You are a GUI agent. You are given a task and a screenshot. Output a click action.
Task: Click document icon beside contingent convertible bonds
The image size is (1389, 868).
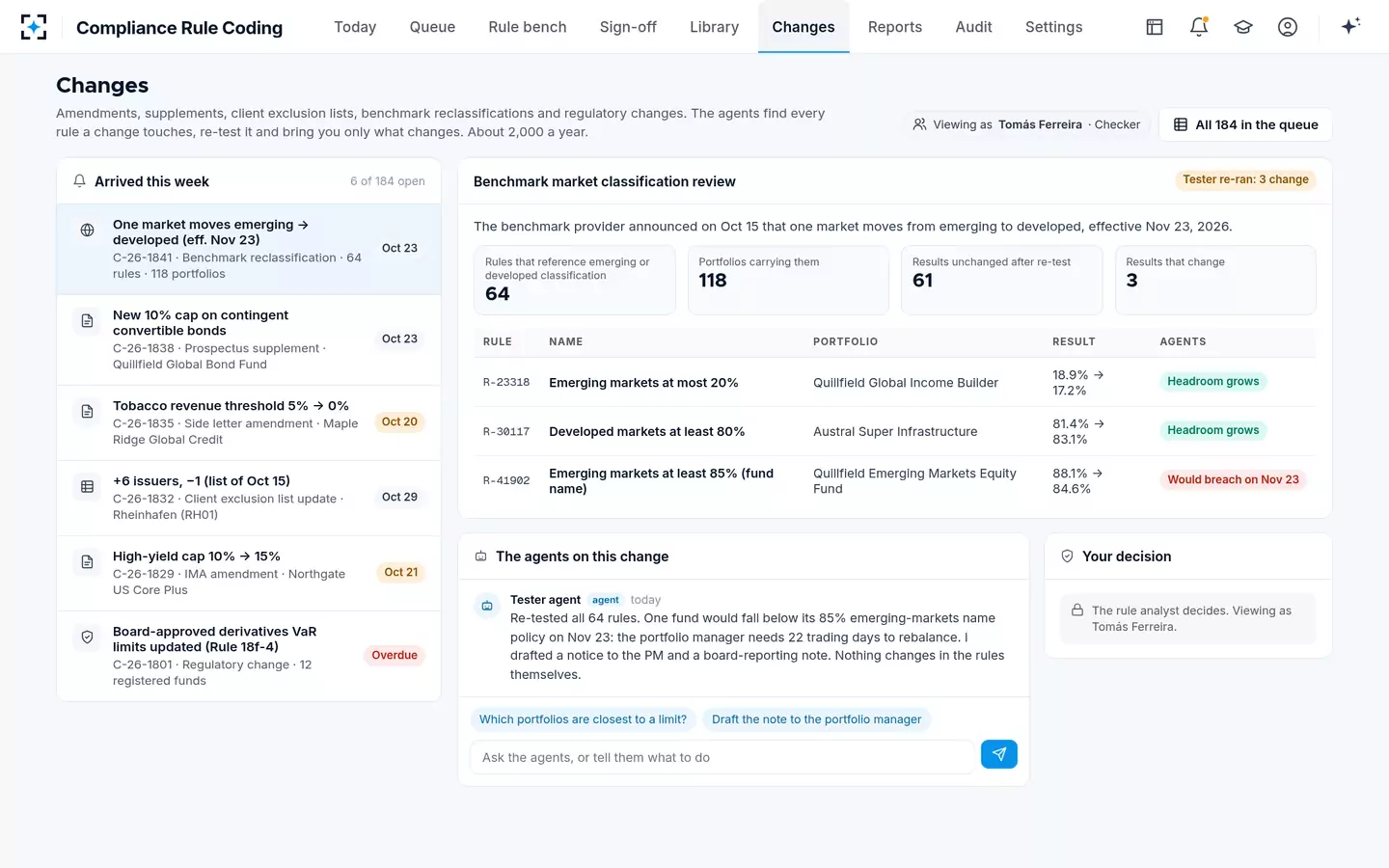tap(87, 321)
